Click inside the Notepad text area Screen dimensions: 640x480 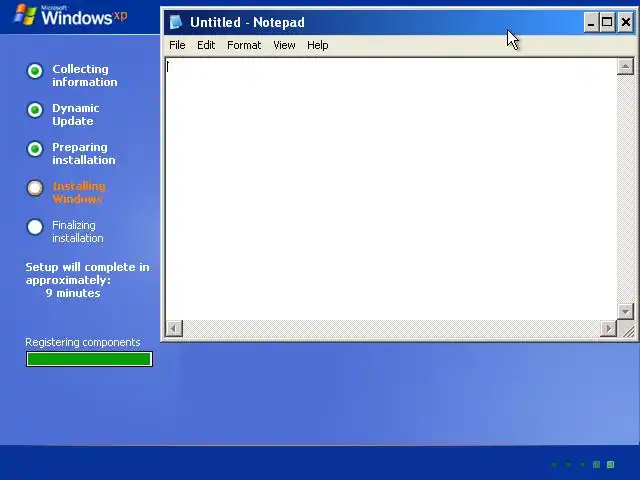tap(391, 189)
